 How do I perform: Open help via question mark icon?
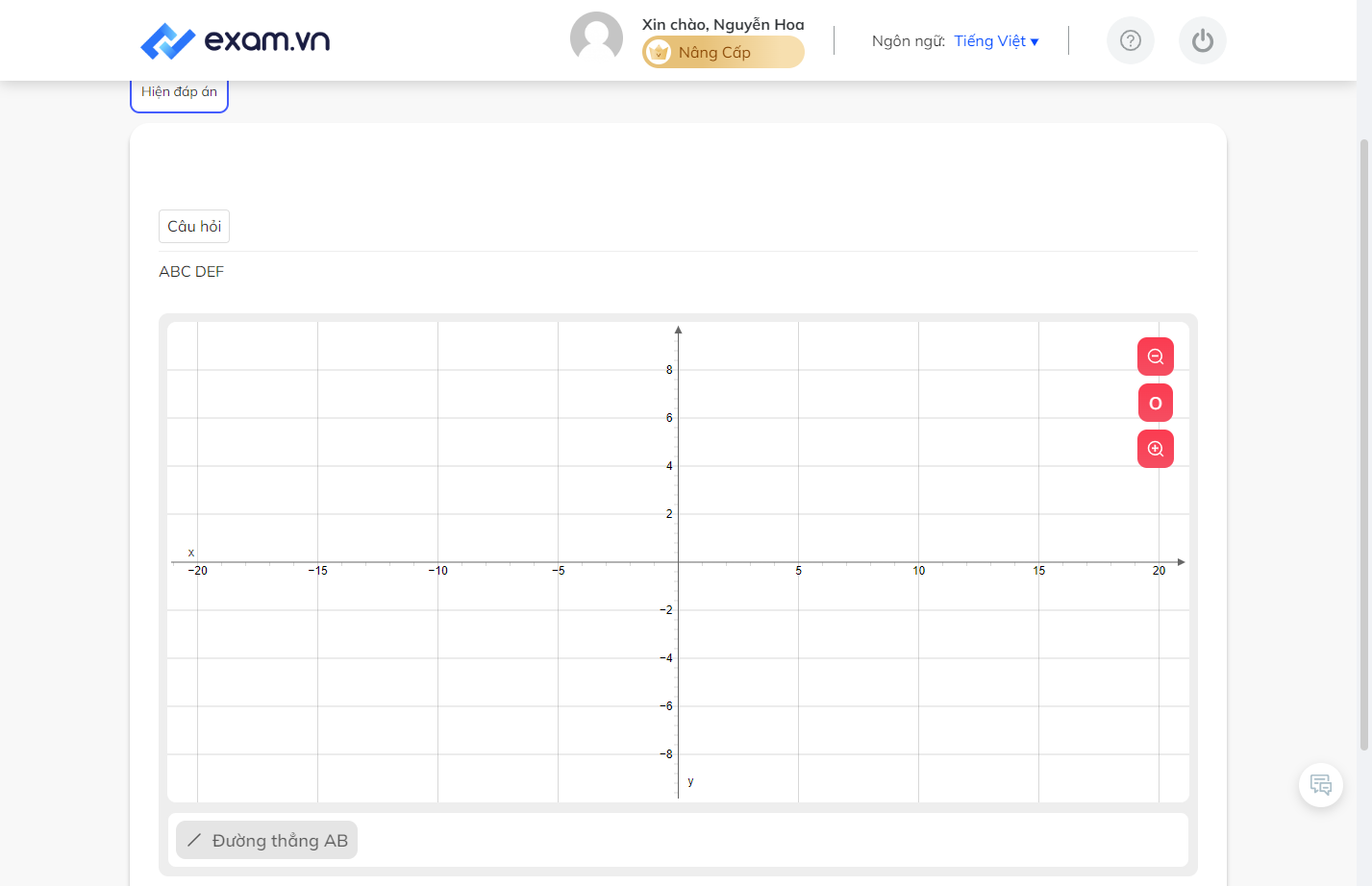point(1131,40)
